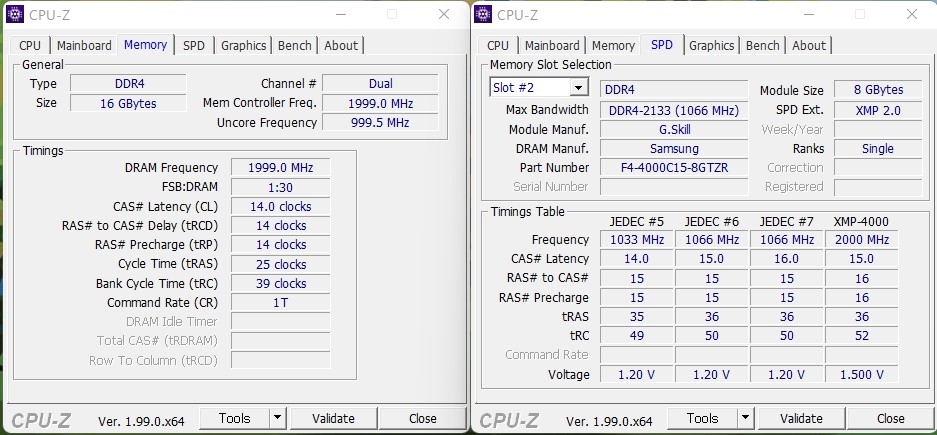Open Mainboard tab in left window
The image size is (937, 435).
[x=84, y=45]
